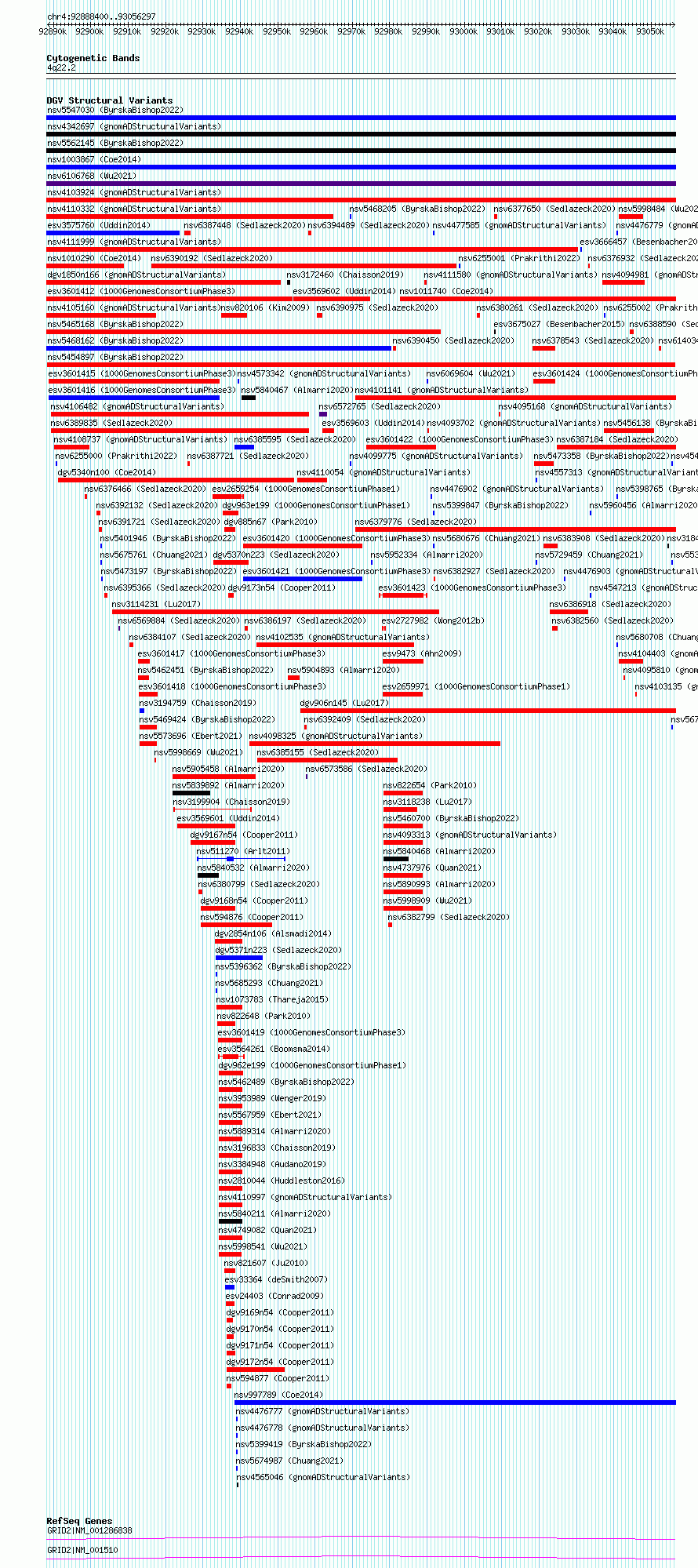Open nsv594877 (Cooper2011) variant
This screenshot has width=698, height=1568.
tap(278, 1378)
